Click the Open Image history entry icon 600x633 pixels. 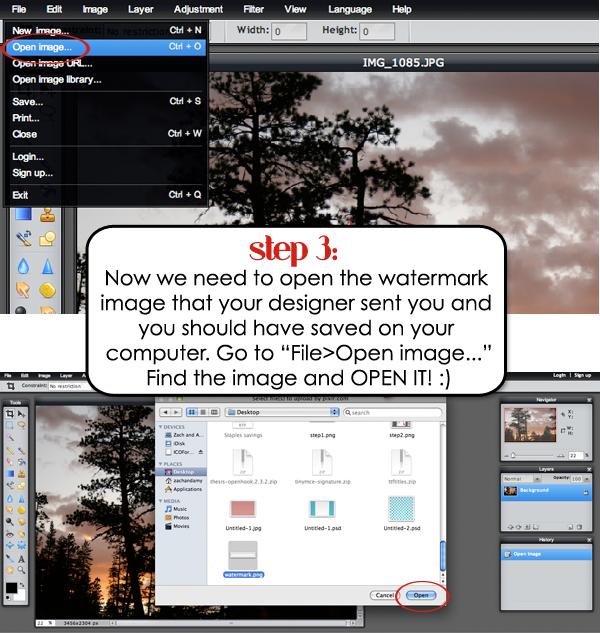click(508, 554)
